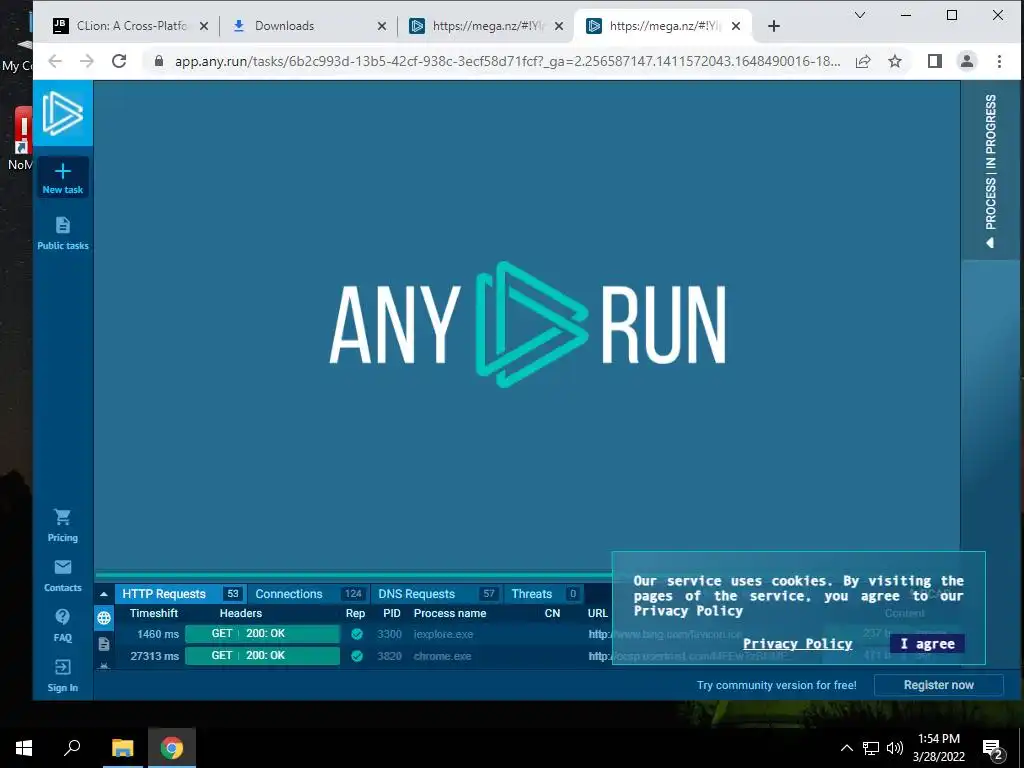
Task: Select the chrome.exe process name
Action: pos(442,656)
